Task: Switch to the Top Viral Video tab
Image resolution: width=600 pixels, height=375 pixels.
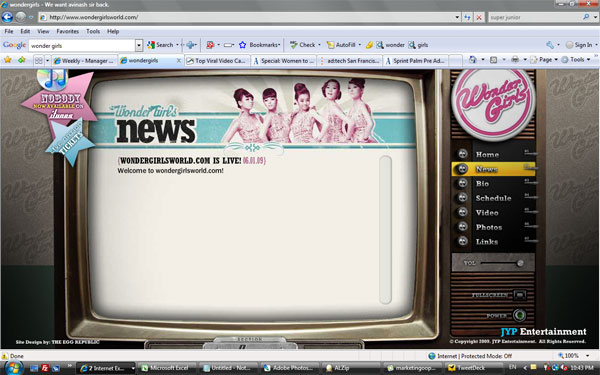Action: coord(217,61)
